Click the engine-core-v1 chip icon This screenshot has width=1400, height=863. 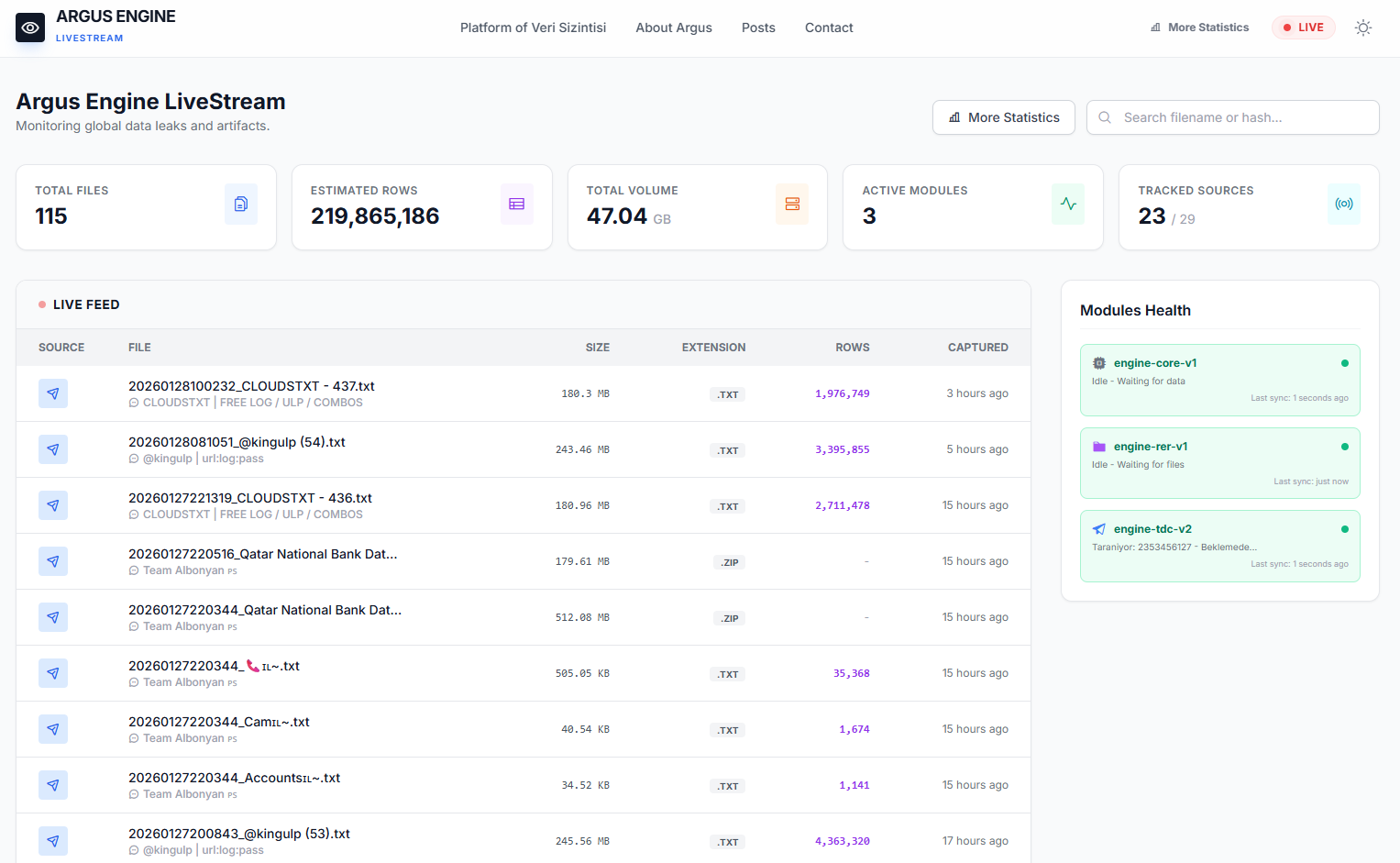(x=1099, y=363)
